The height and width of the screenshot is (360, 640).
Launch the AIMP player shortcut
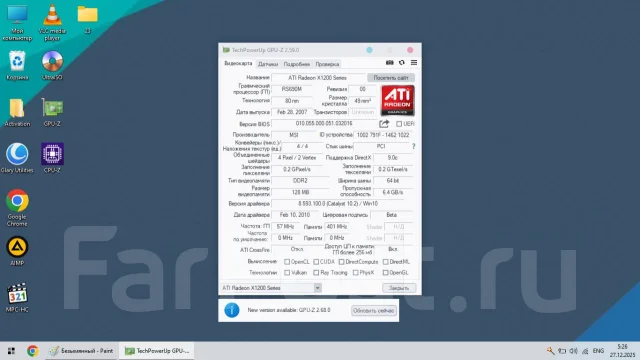pos(17,251)
